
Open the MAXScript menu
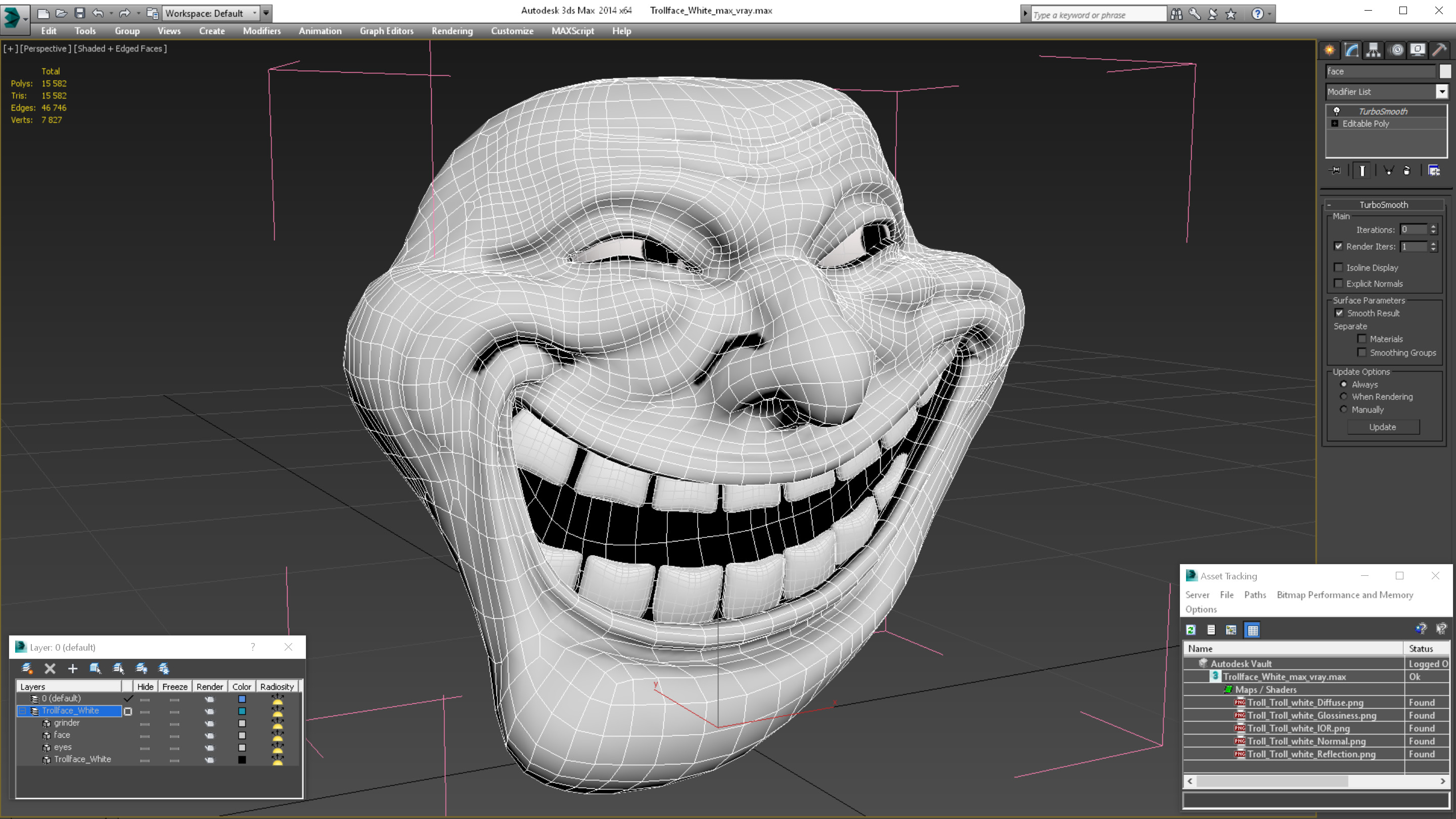point(573,31)
